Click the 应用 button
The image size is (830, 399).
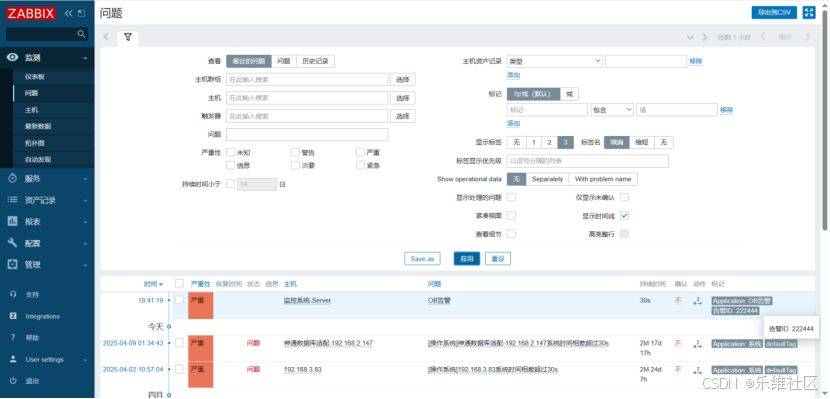(466, 259)
